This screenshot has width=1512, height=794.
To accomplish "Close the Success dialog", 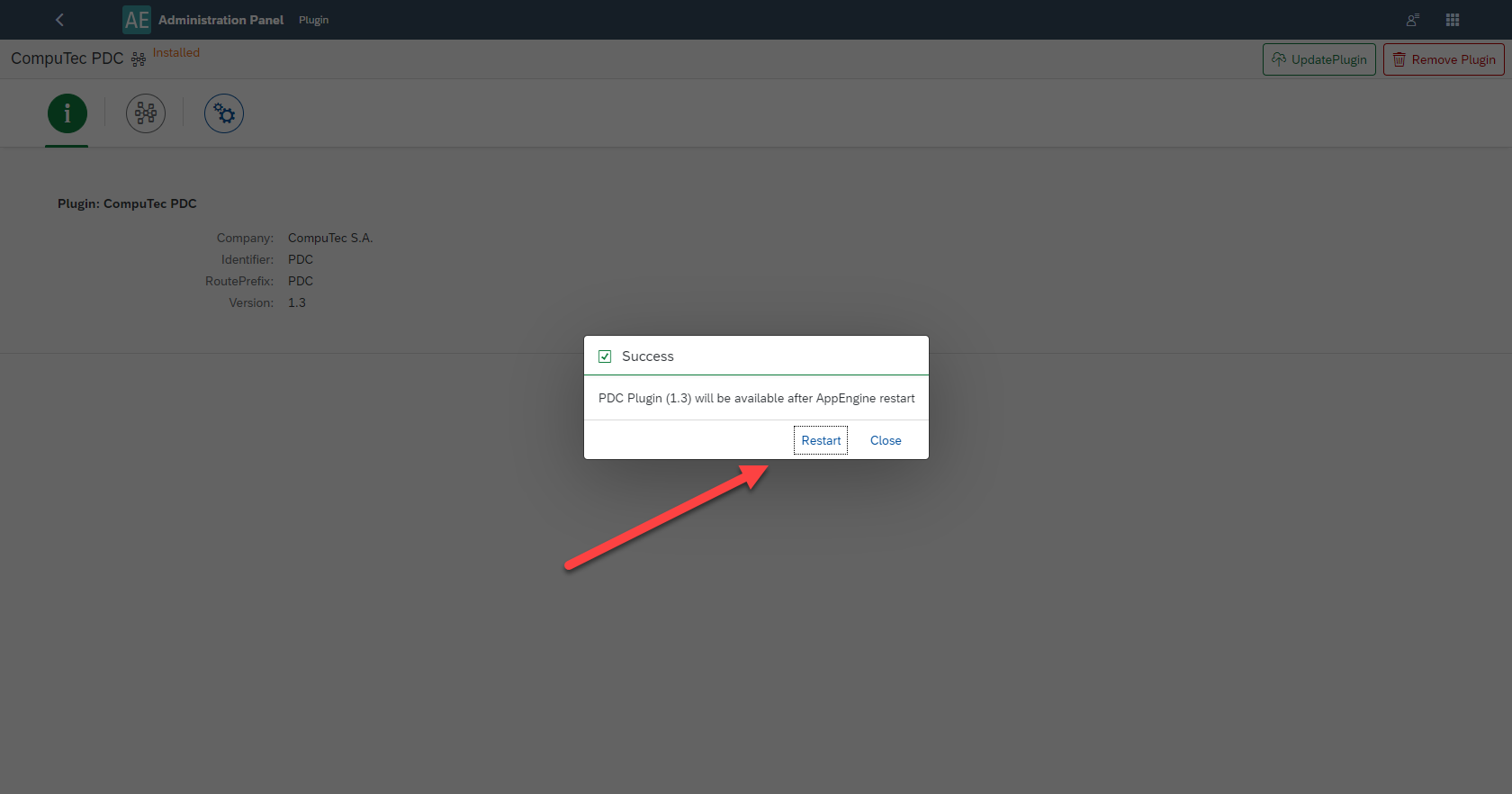I will 886,440.
